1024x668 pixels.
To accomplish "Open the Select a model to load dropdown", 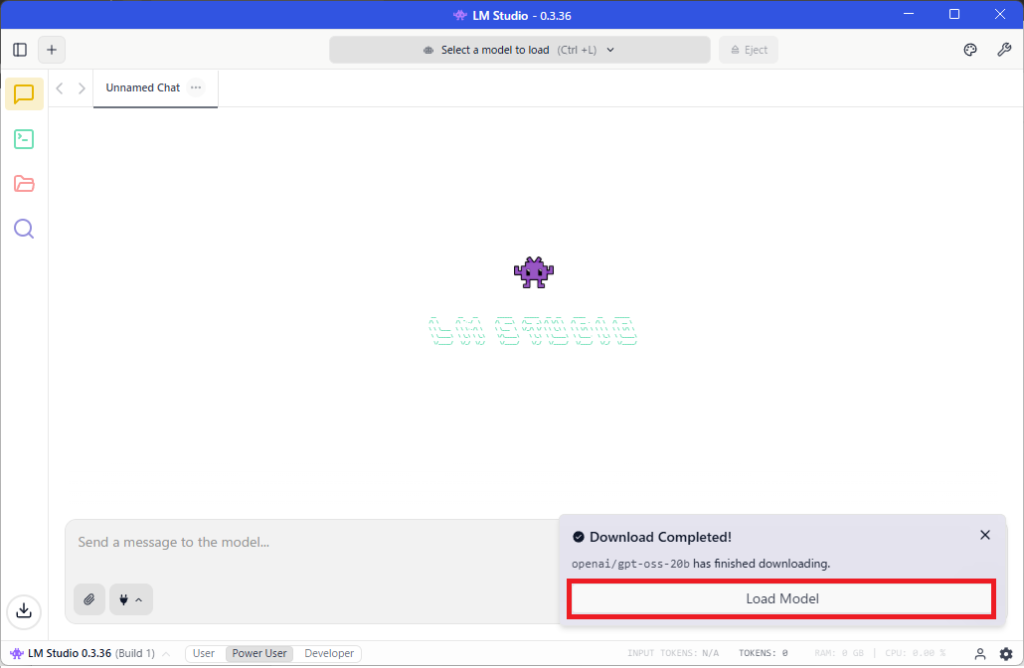I will (x=519, y=50).
